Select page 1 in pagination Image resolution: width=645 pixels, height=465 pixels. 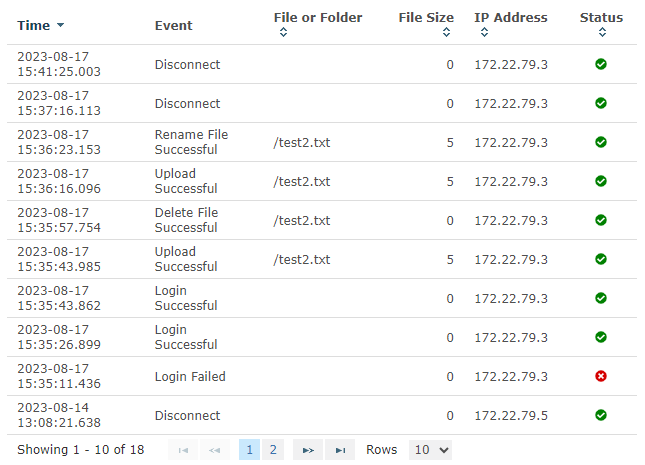pyautogui.click(x=249, y=450)
